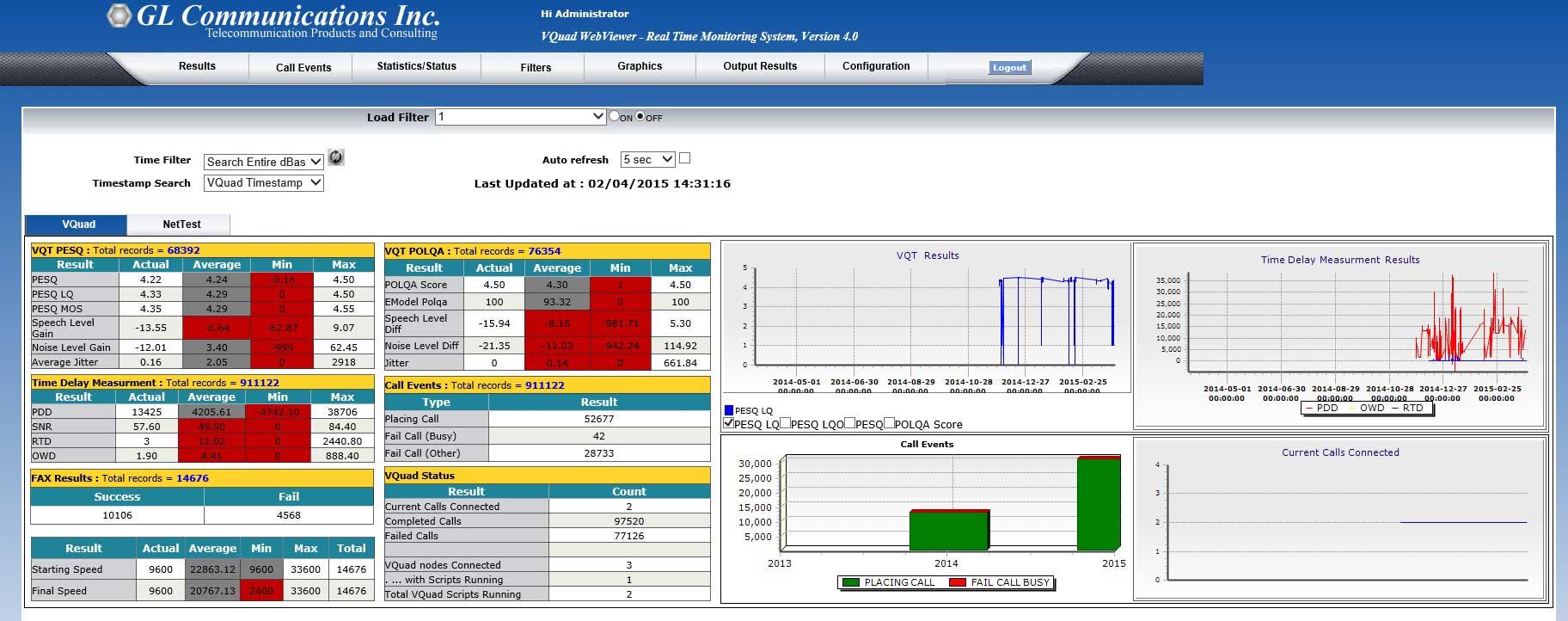Open the Results menu

pyautogui.click(x=197, y=66)
